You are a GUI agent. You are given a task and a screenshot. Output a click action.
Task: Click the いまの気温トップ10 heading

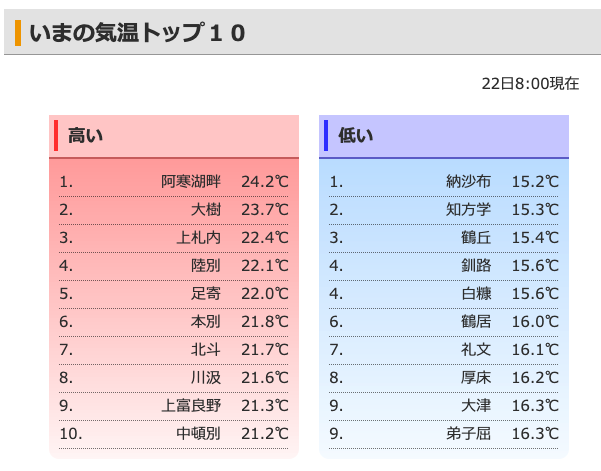[137, 33]
